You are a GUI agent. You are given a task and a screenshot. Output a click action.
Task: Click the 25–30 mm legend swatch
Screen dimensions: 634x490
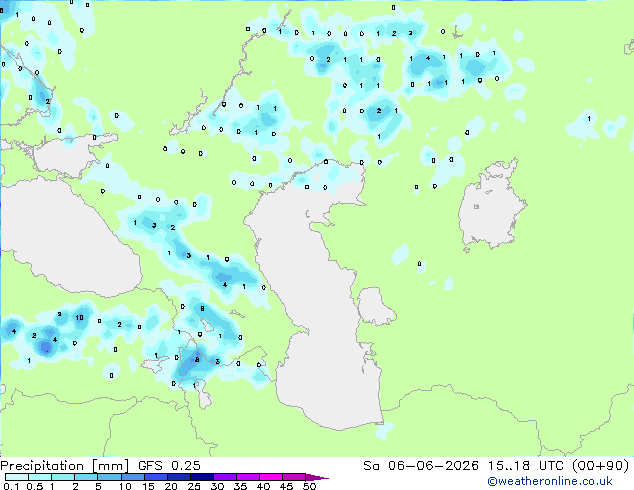coord(201,477)
